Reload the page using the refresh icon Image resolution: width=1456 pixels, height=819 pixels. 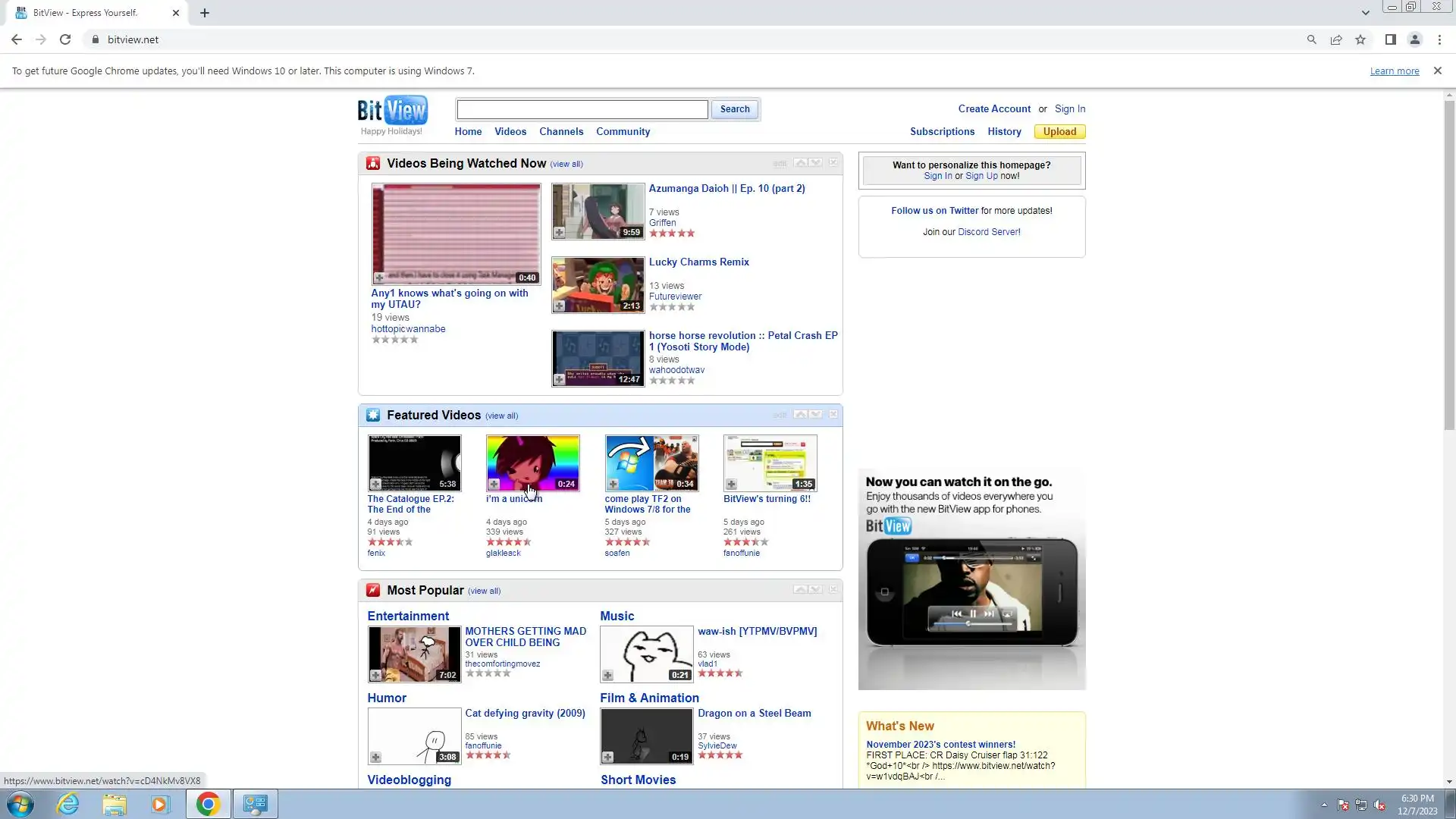65,39
